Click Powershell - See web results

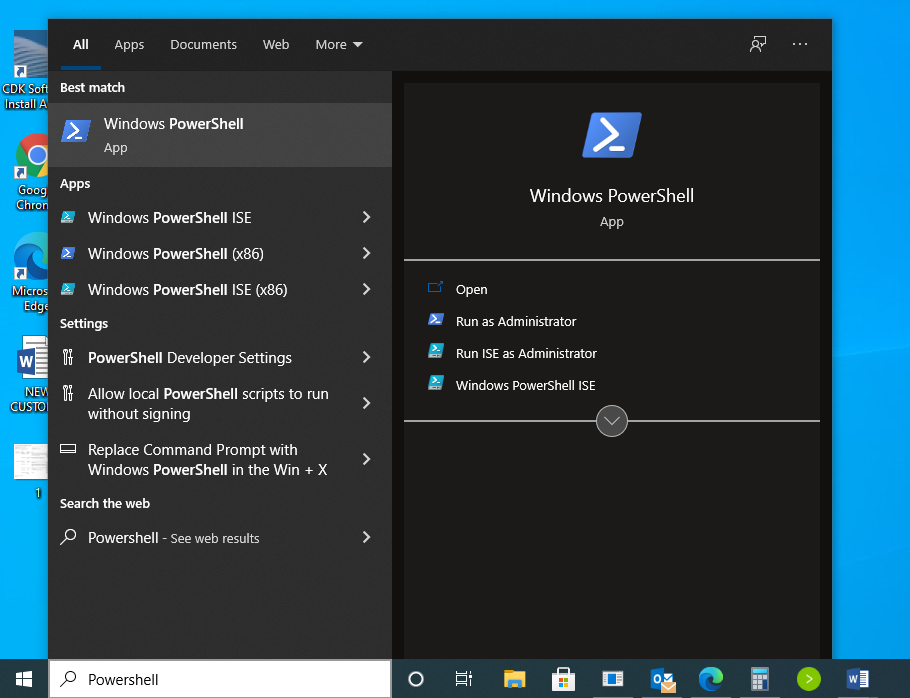[174, 538]
